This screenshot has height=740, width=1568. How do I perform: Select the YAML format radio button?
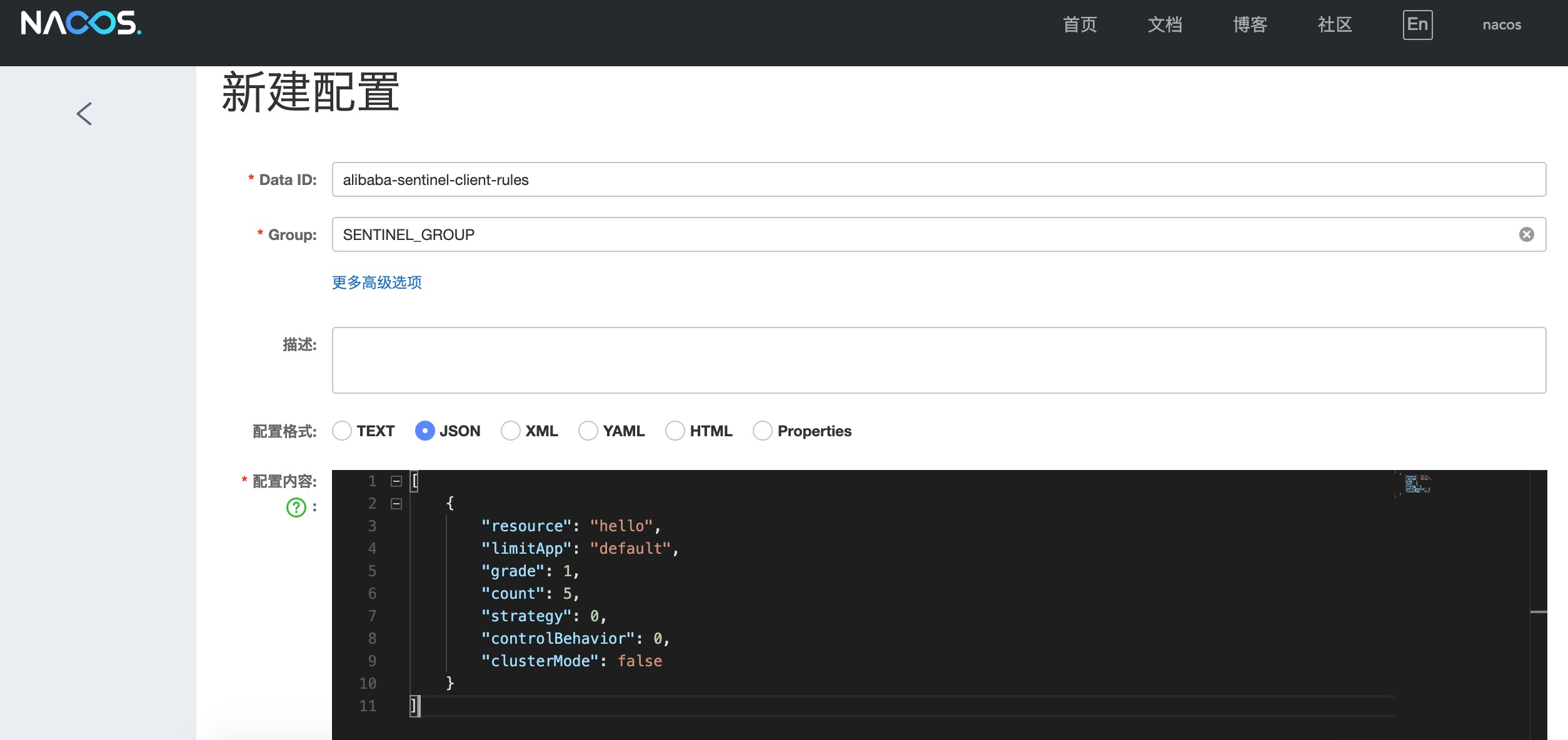(588, 431)
